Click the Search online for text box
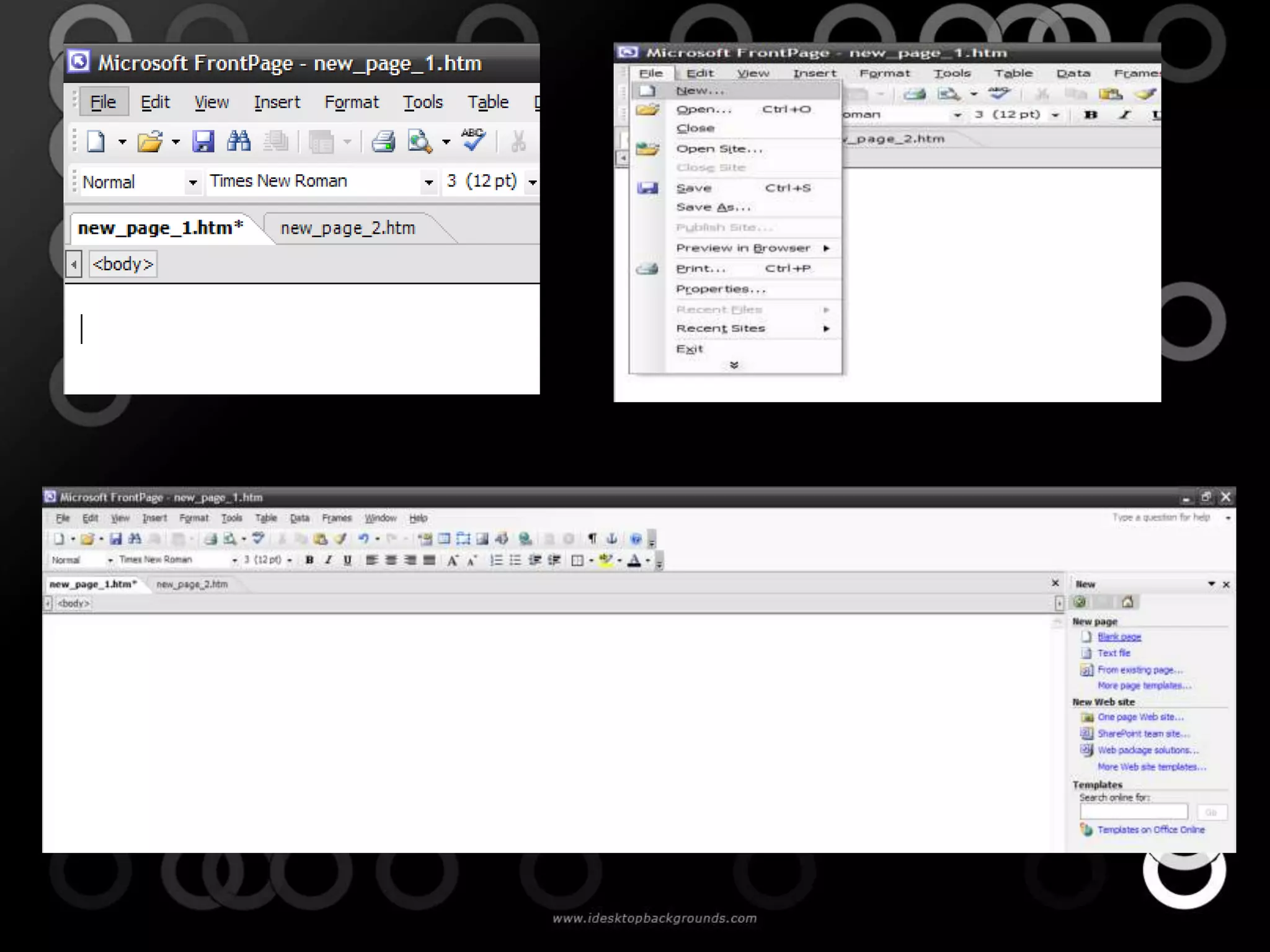Image resolution: width=1270 pixels, height=952 pixels. (x=1133, y=812)
